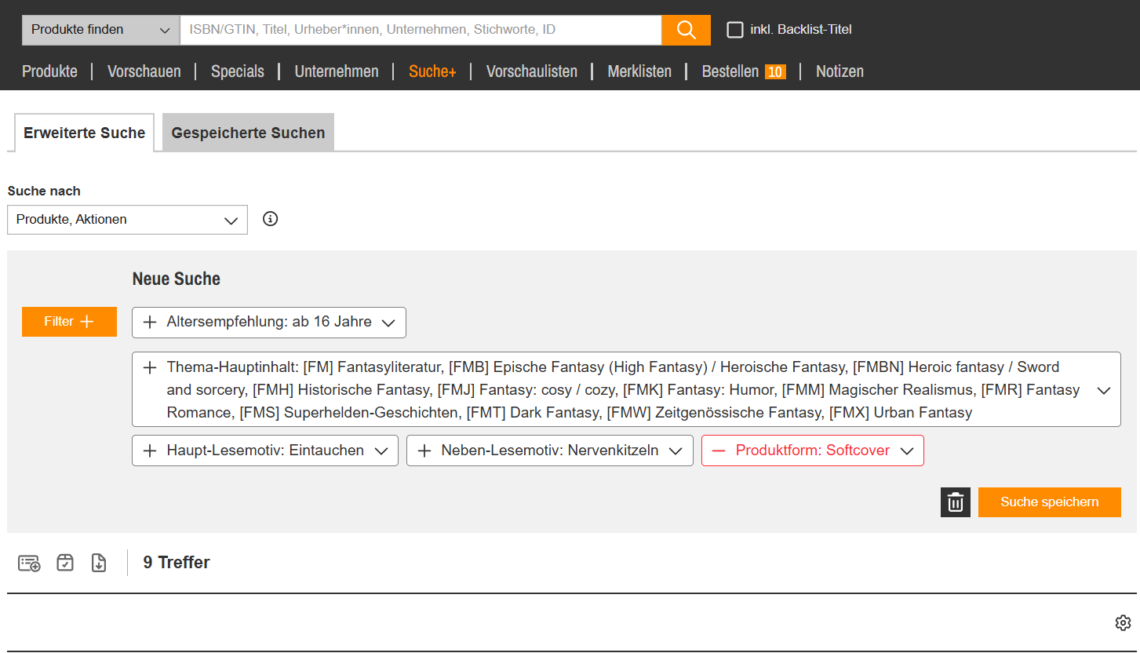This screenshot has height=653, width=1140.
Task: Open the Produkte, Aktionen dropdown
Action: pos(127,220)
